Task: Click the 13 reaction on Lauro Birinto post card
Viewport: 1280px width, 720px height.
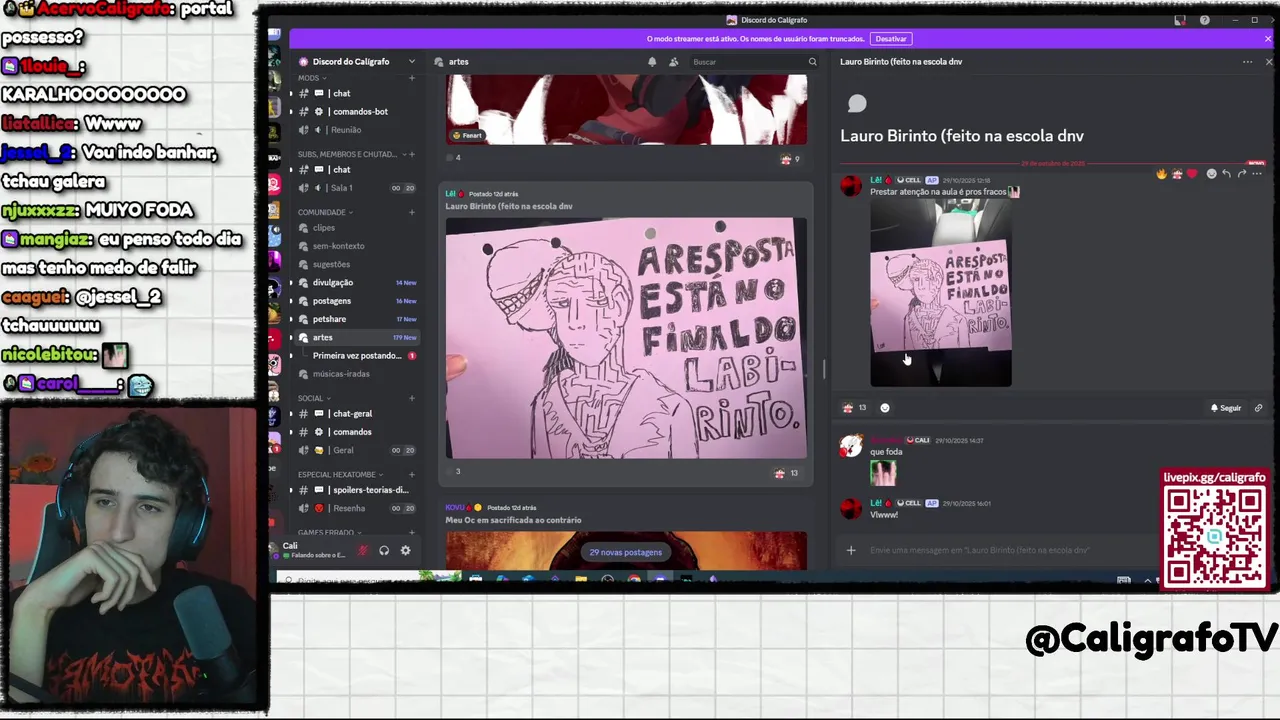Action: pos(788,473)
